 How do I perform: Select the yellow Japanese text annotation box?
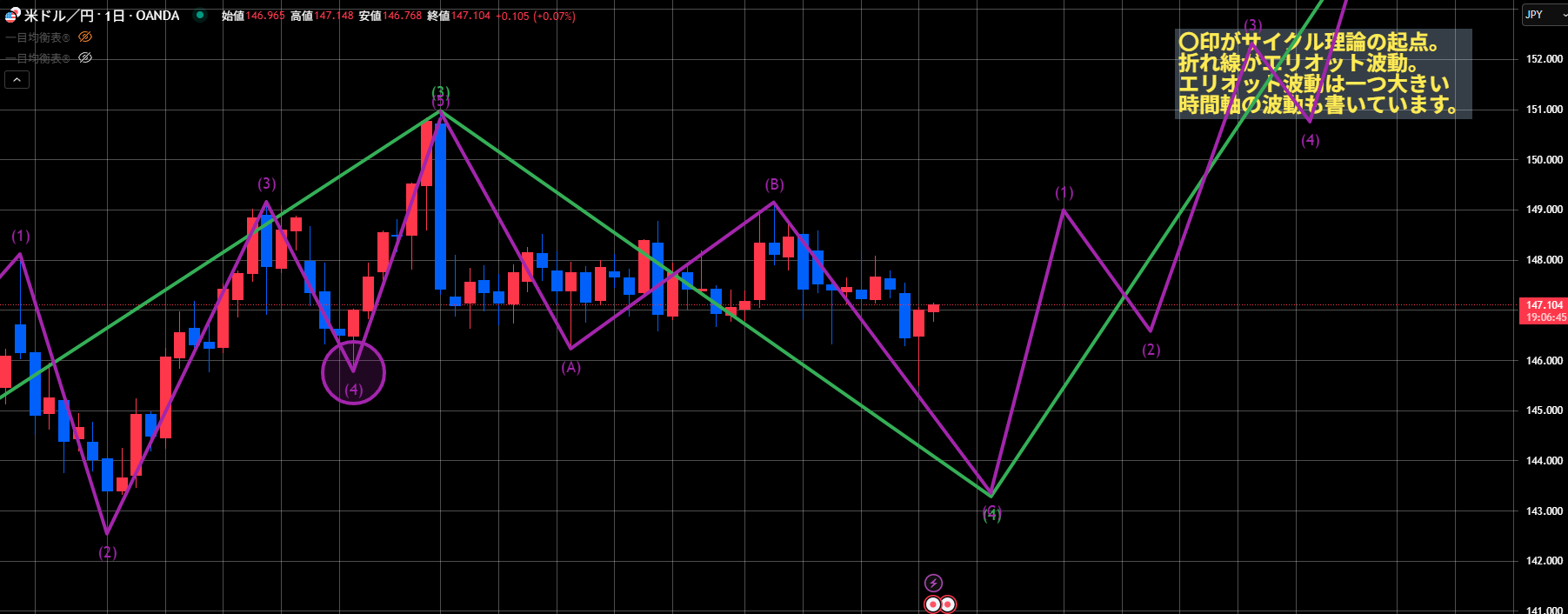click(x=1322, y=74)
